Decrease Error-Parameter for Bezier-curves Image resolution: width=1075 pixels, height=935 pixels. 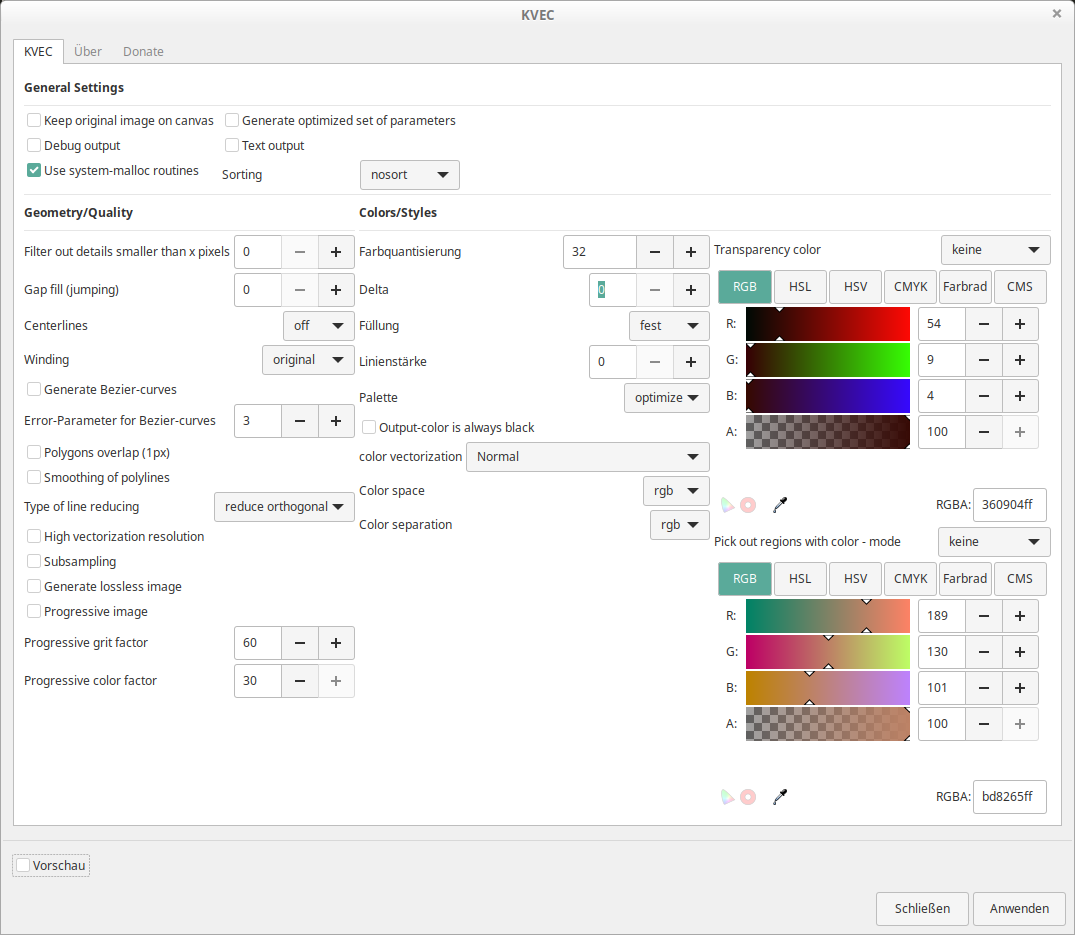point(300,421)
